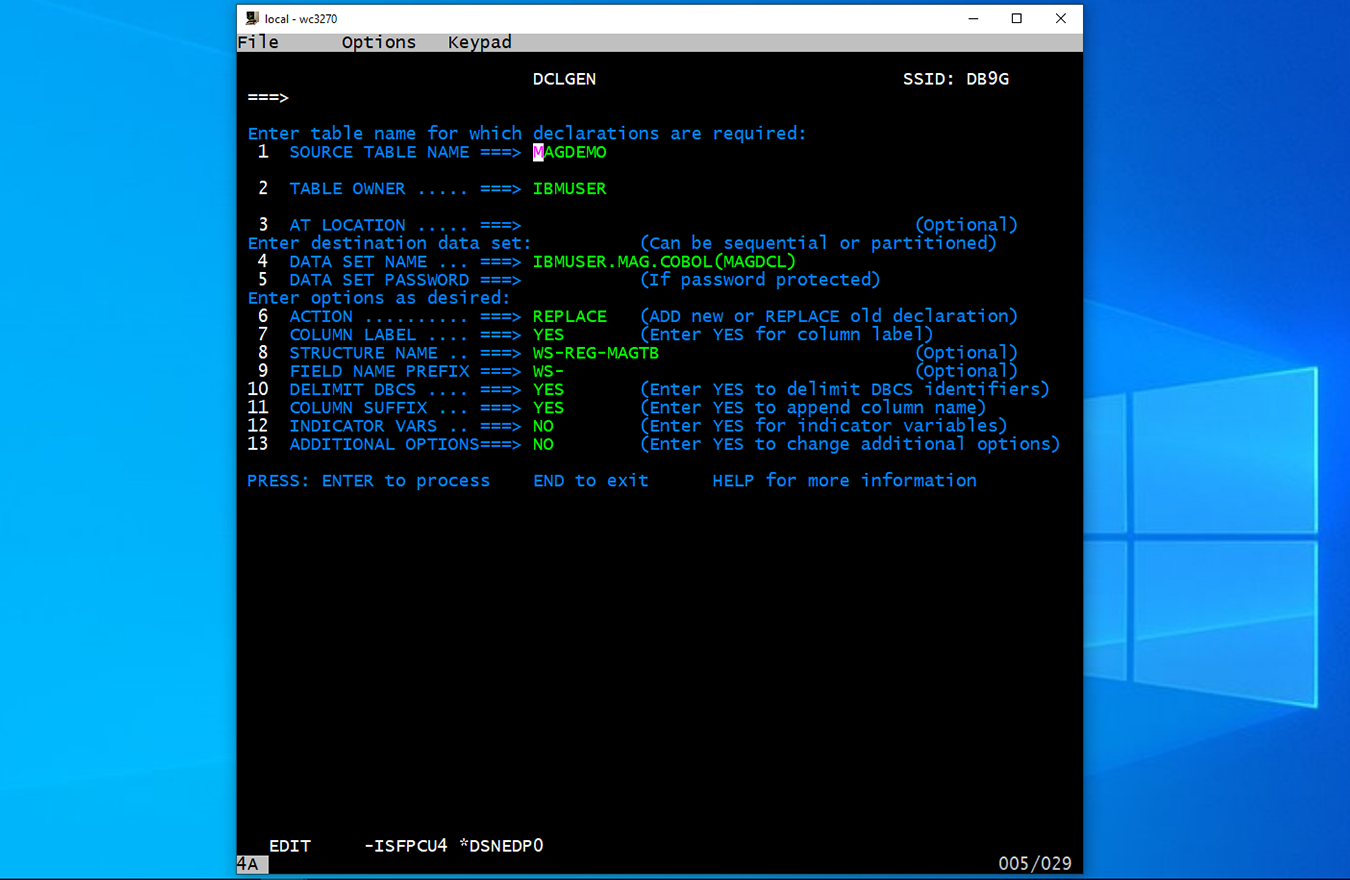Select the DATA SET NAME field IBMUSER.MAG.COBOL(MAGDCL)

(x=664, y=262)
